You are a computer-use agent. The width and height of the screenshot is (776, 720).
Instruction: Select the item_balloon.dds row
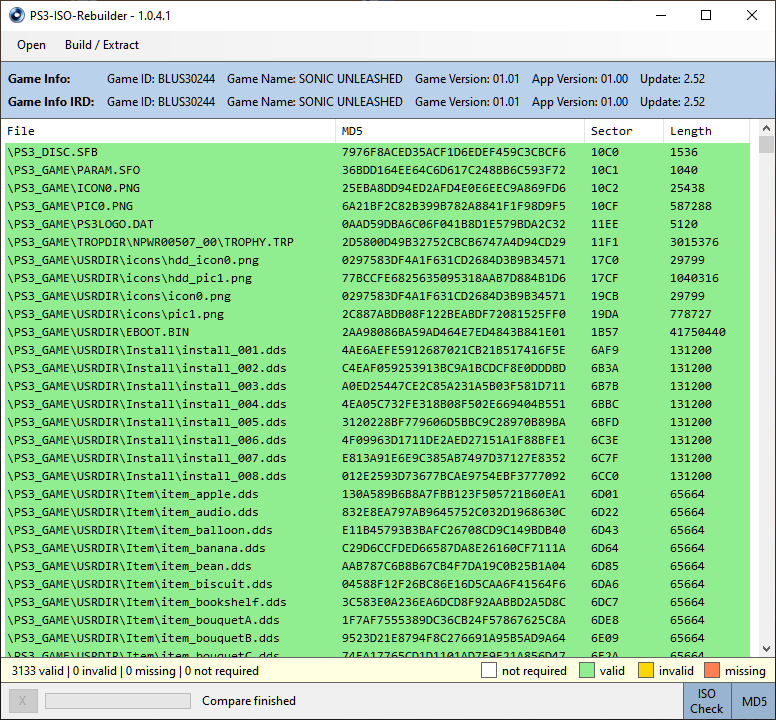(x=377, y=530)
